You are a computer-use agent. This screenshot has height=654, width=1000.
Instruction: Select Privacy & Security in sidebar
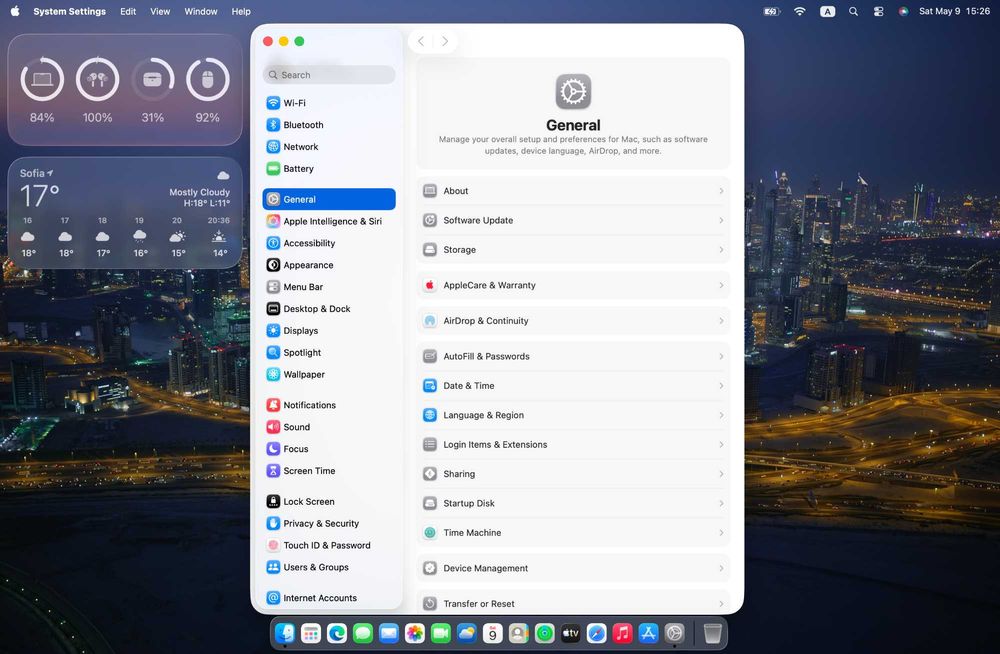click(x=328, y=523)
